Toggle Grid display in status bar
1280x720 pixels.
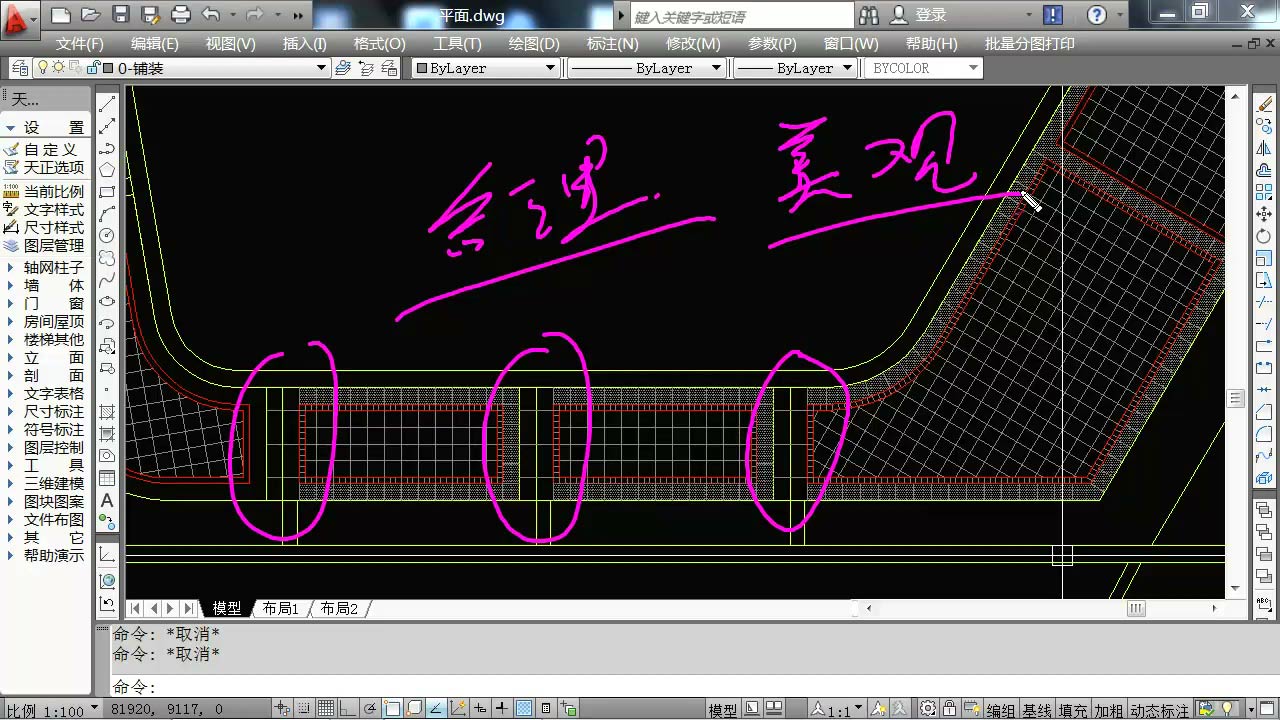325,709
